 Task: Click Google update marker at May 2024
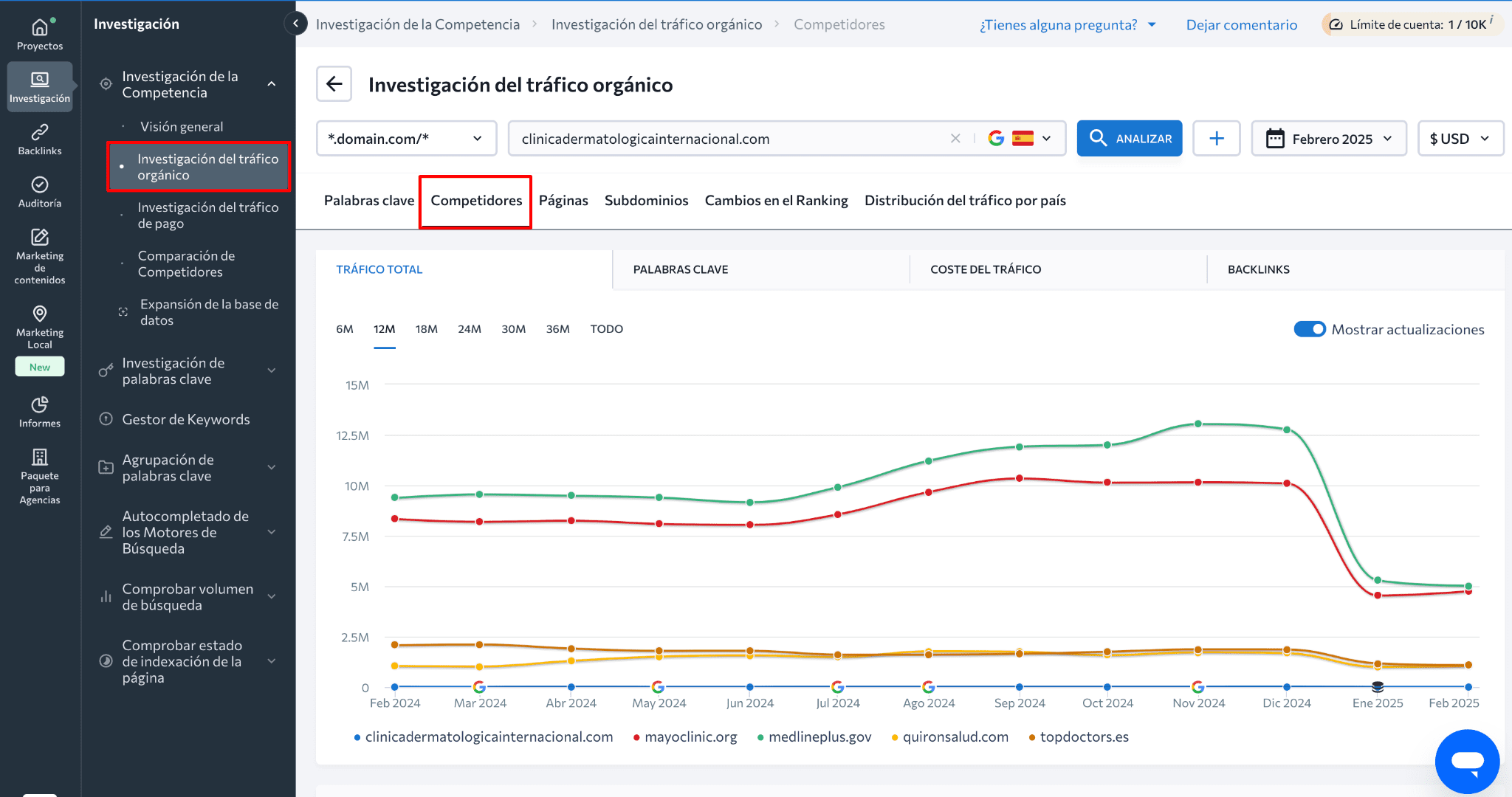659,687
